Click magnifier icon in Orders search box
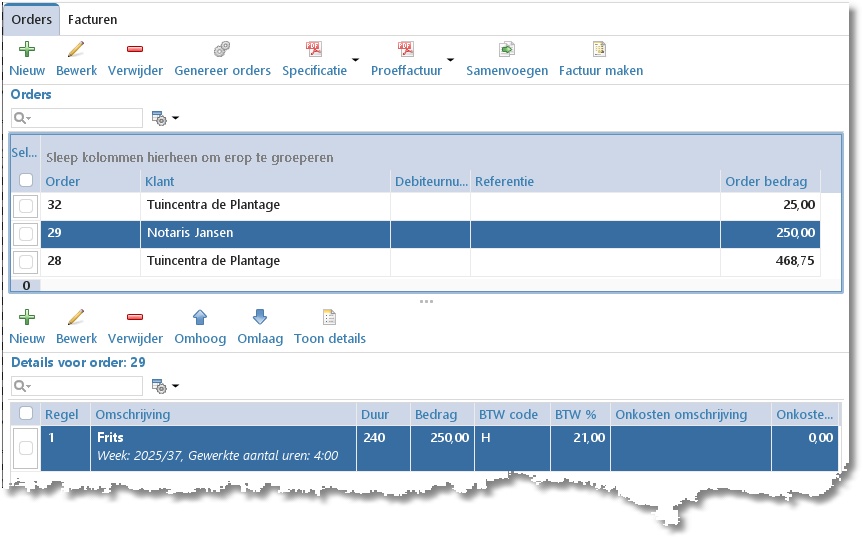Screen dimensions: 863x540 coord(20,118)
